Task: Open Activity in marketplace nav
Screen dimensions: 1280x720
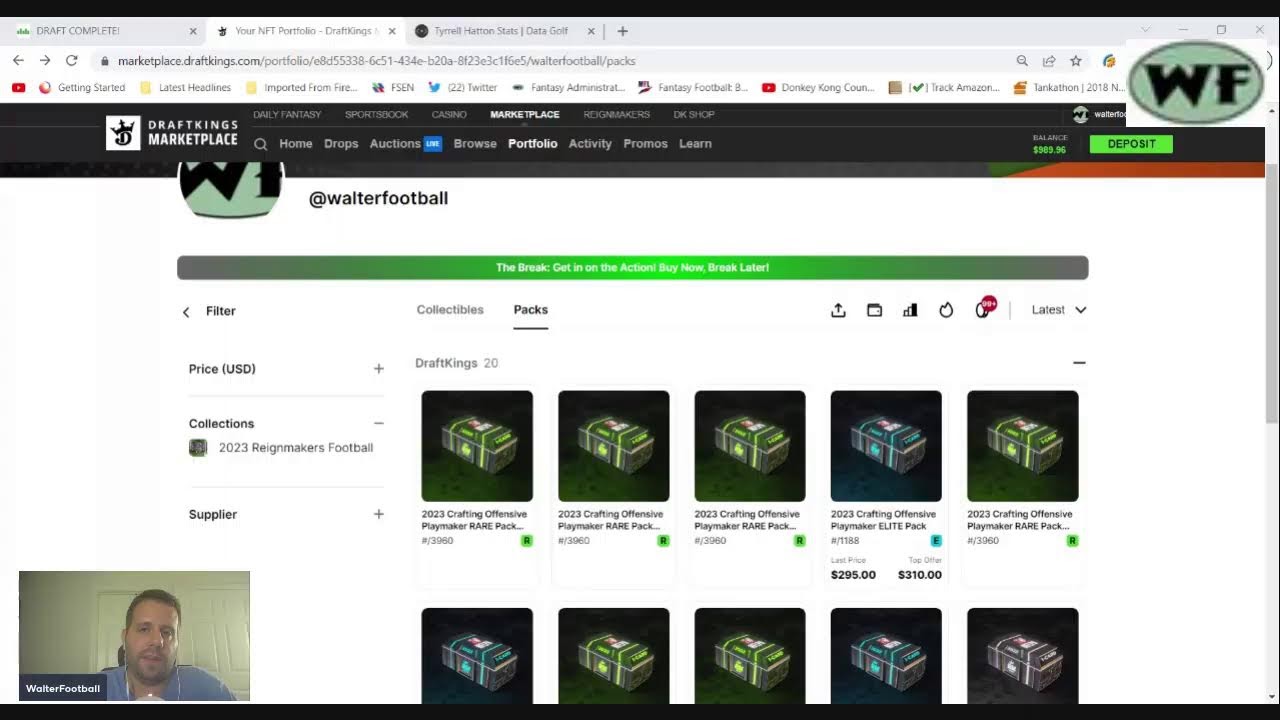Action: click(590, 144)
